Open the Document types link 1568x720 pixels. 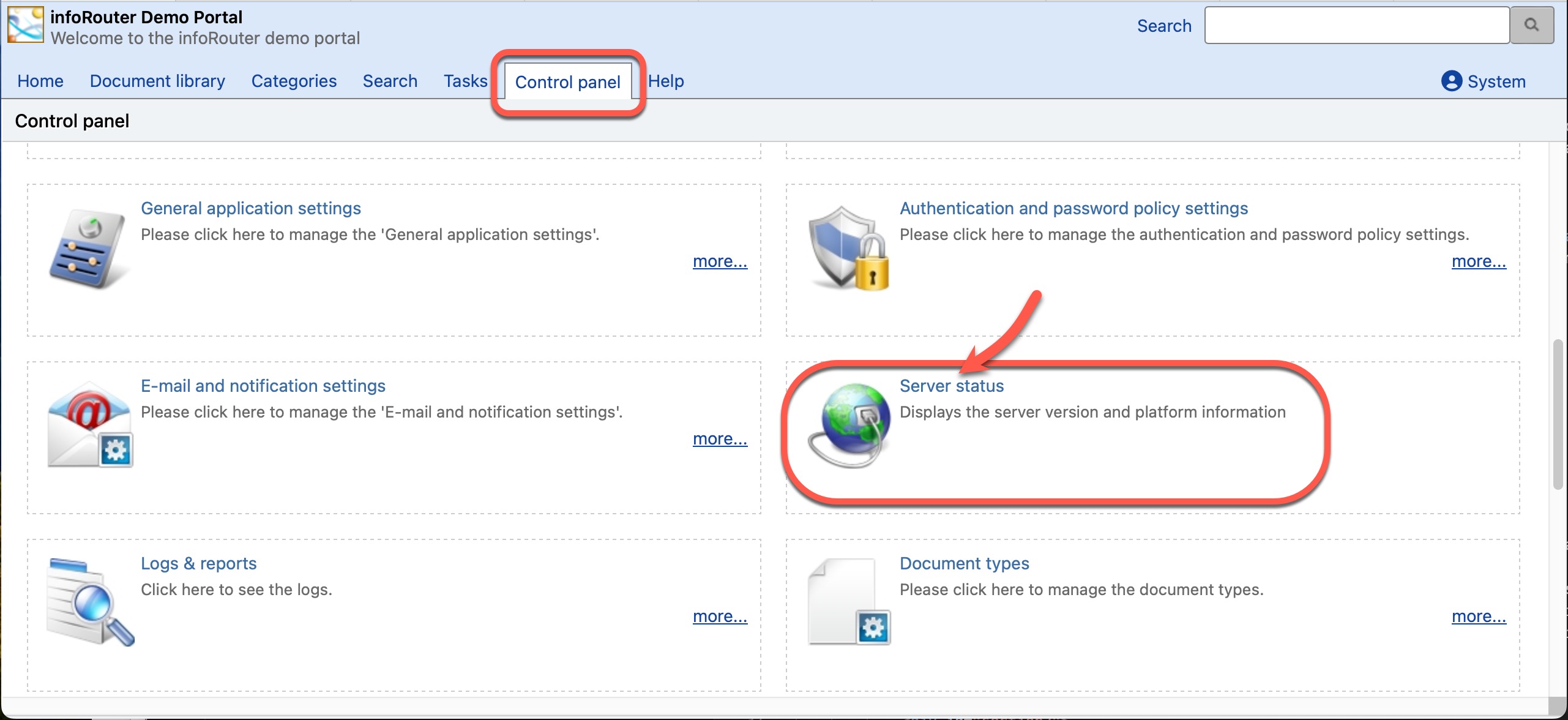click(x=965, y=563)
